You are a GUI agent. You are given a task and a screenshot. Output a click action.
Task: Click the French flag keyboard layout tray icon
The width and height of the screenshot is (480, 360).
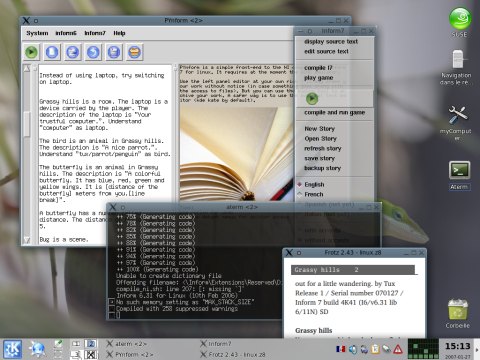coord(341,349)
